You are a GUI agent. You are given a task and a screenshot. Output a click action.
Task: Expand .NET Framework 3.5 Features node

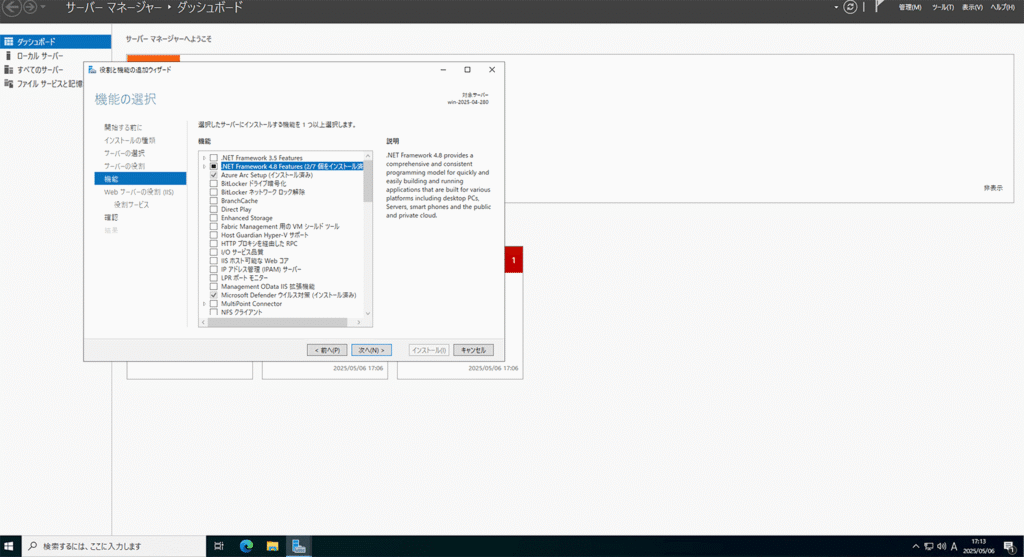click(204, 158)
